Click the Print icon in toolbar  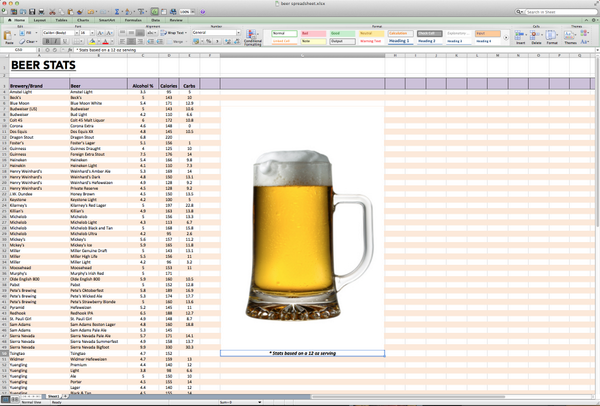[41, 12]
